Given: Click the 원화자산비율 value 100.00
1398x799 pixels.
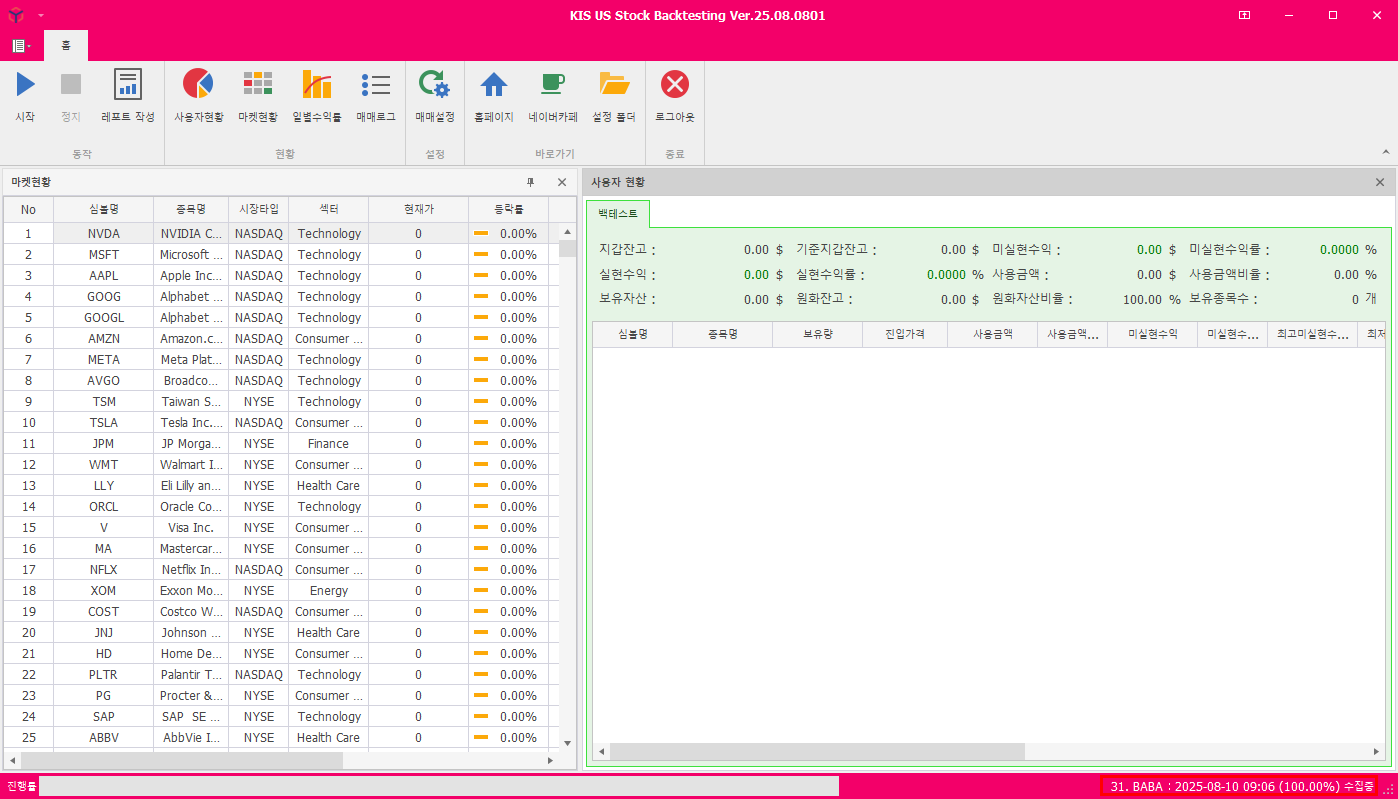Looking at the screenshot, I should point(1142,299).
